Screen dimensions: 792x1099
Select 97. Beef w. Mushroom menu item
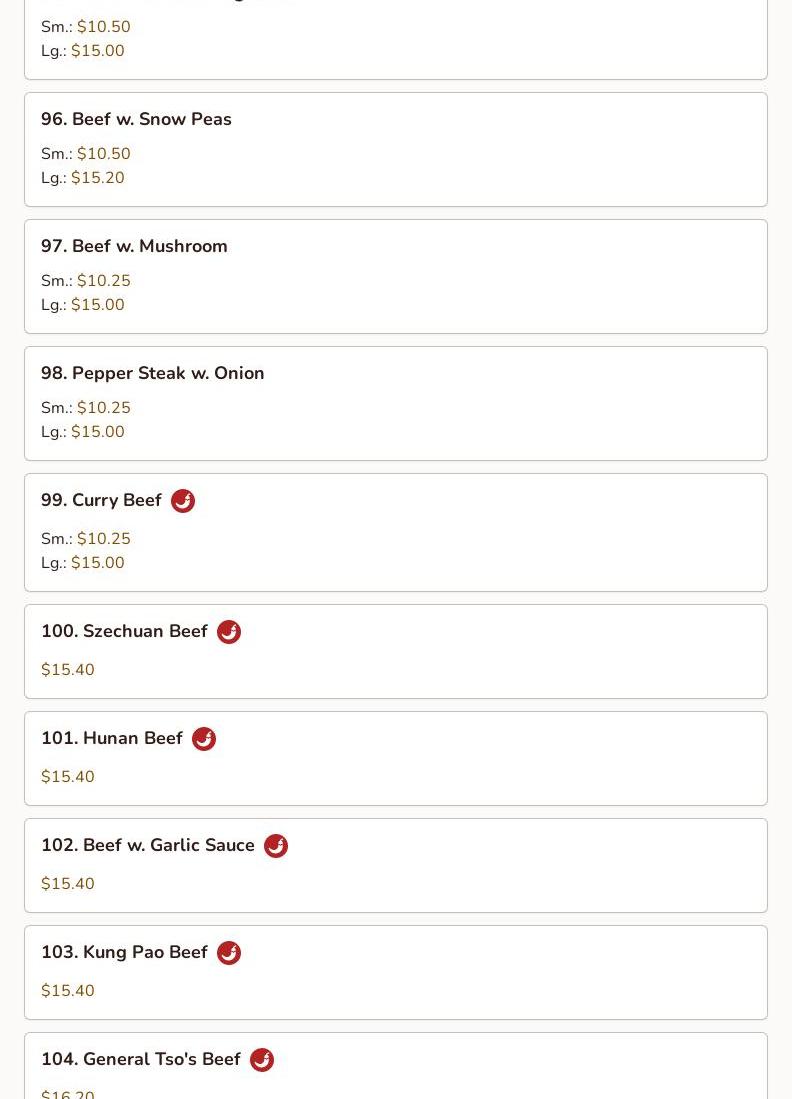pos(396,276)
